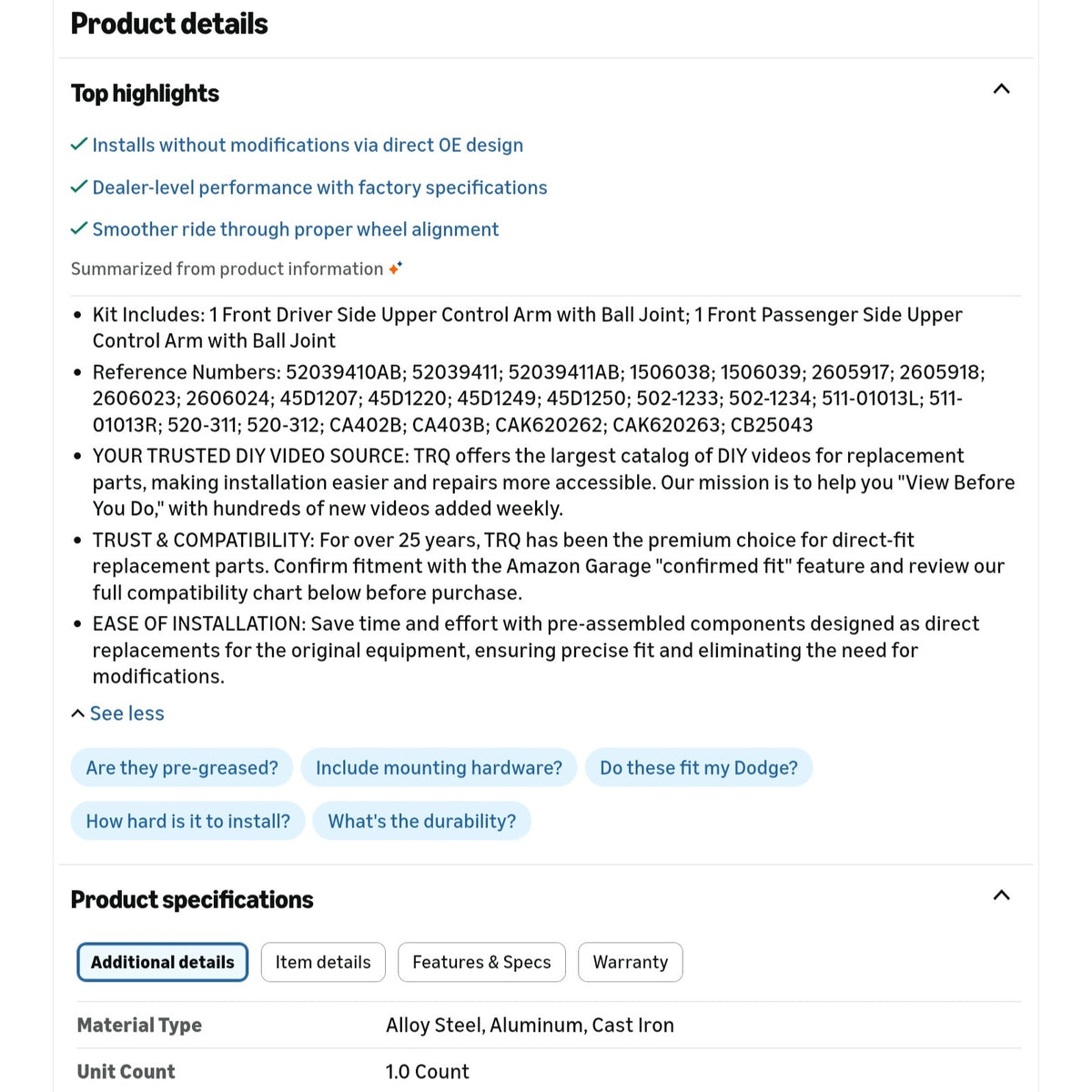This screenshot has height=1092, width=1092.
Task: Switch to the Warranty tab
Action: [x=631, y=962]
